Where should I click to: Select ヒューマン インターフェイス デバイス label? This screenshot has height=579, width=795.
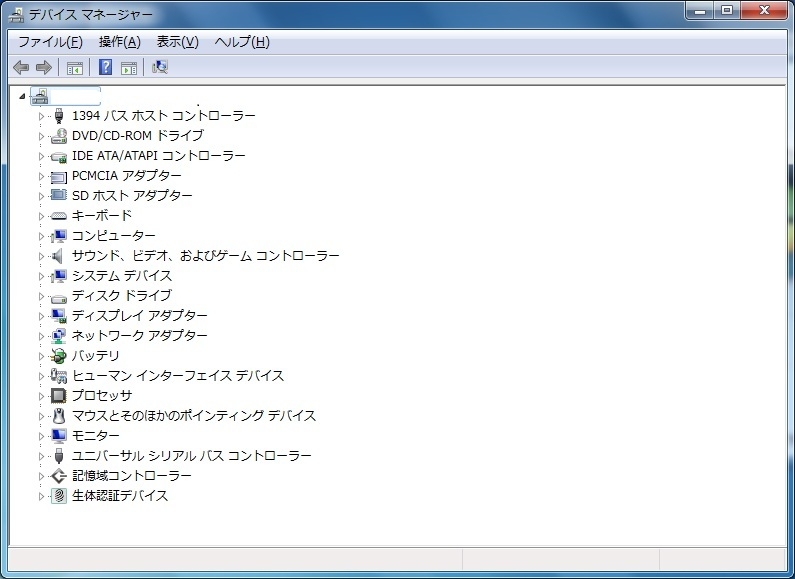click(x=178, y=376)
